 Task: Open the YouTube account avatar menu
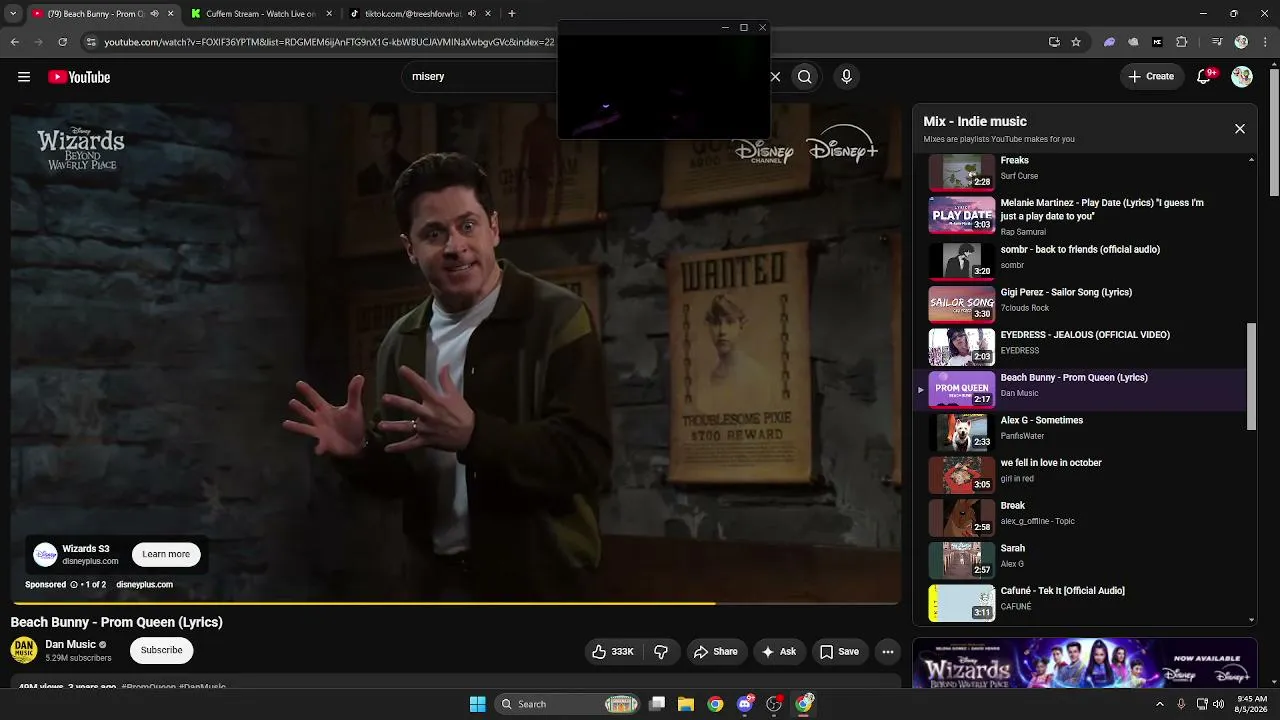click(x=1242, y=77)
